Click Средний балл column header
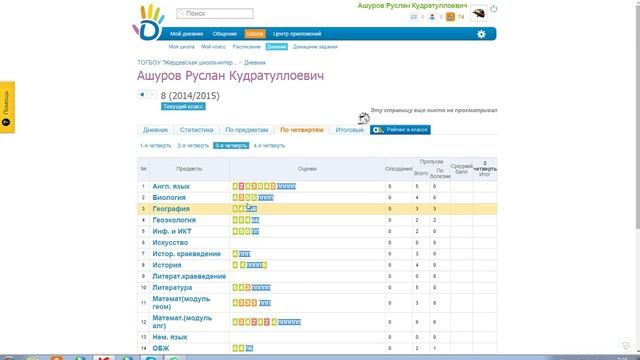The image size is (640, 360). [x=462, y=169]
